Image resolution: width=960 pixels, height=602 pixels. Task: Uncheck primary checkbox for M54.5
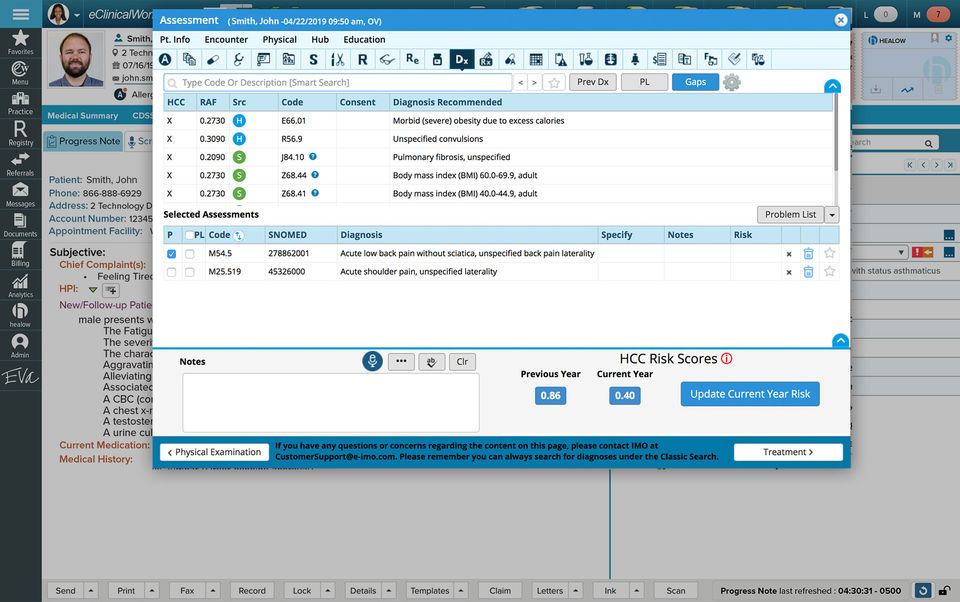171,254
